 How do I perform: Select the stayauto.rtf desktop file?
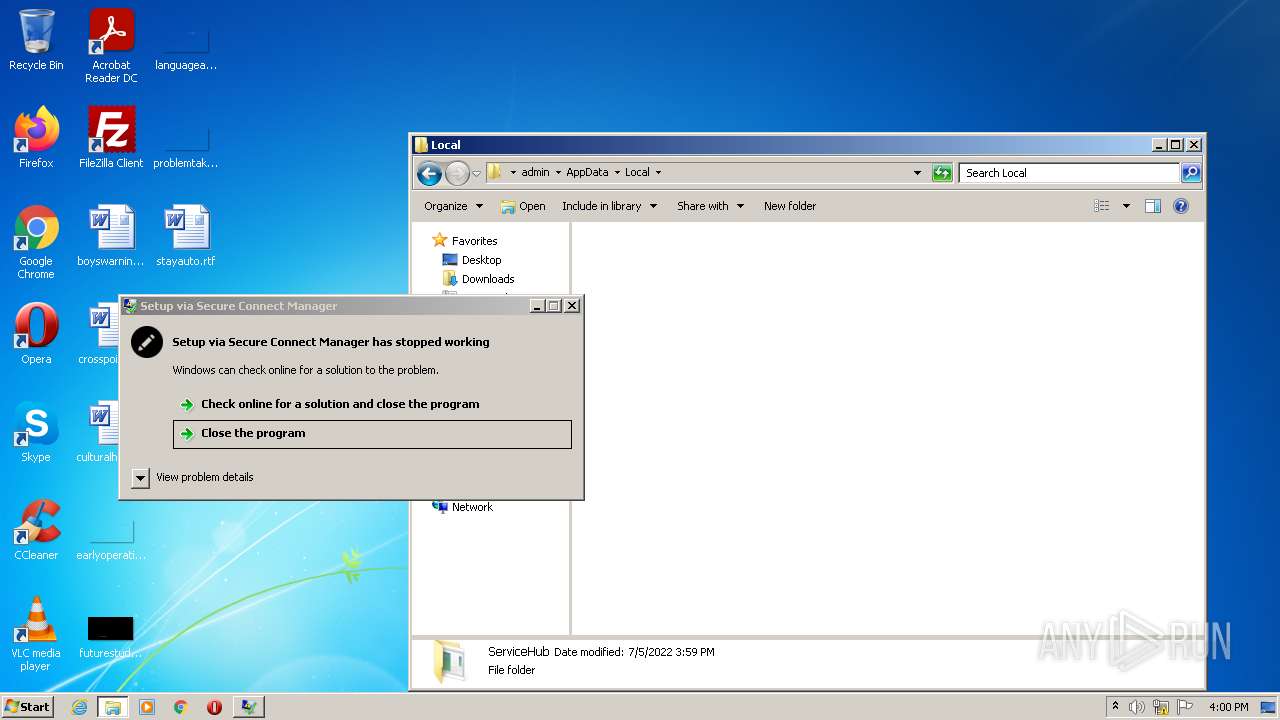click(186, 236)
